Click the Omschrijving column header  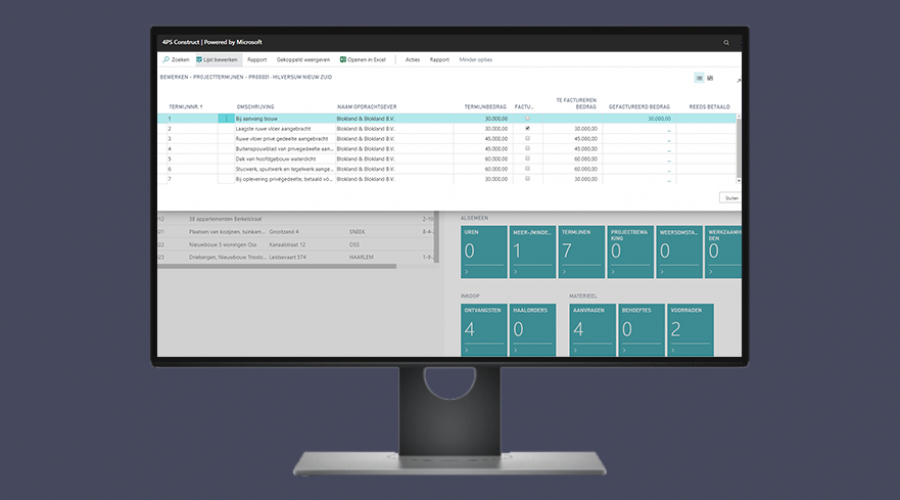pos(255,107)
